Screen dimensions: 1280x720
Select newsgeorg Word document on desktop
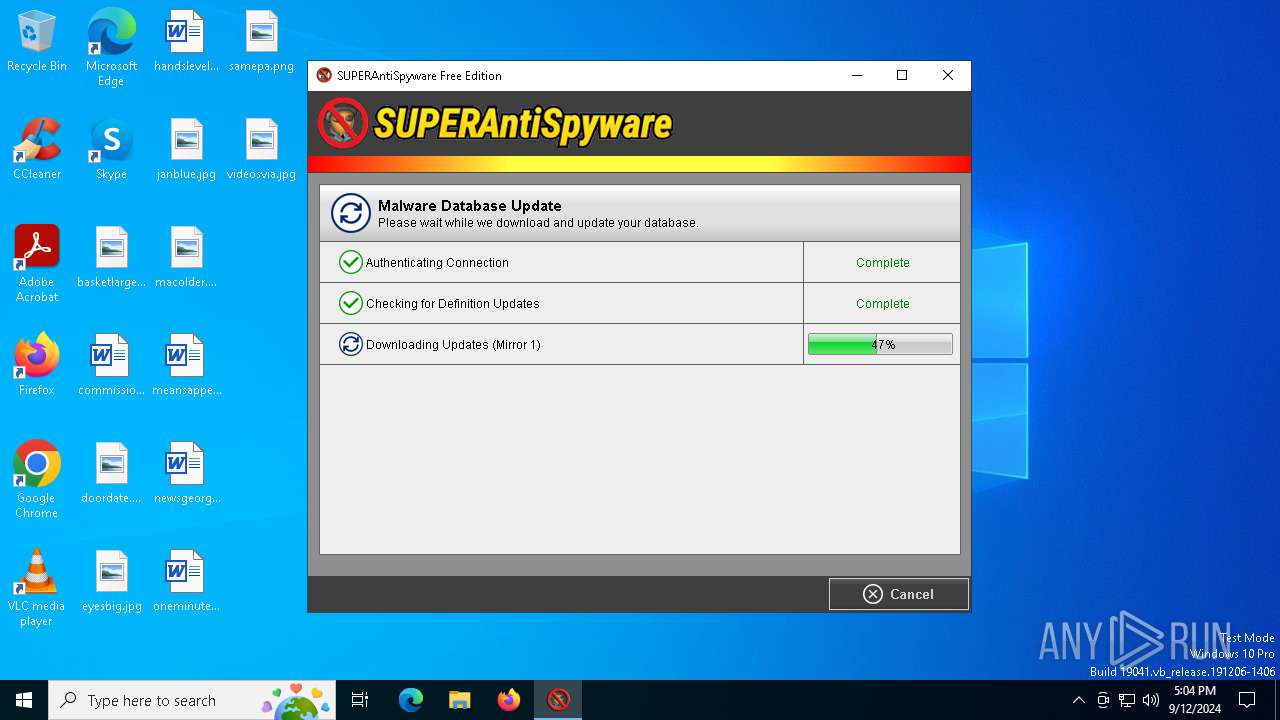(186, 474)
